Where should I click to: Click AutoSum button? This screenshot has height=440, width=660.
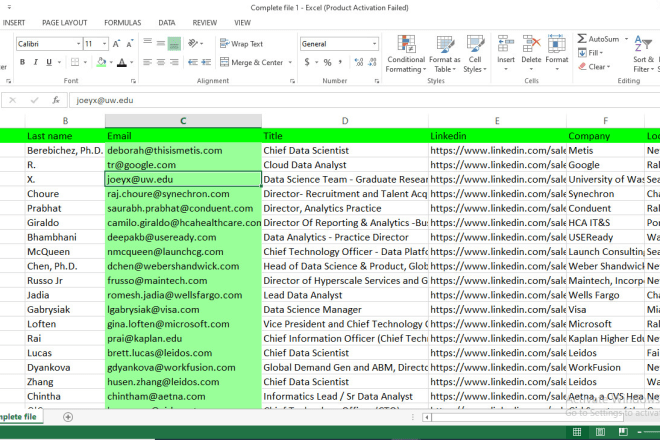598,39
